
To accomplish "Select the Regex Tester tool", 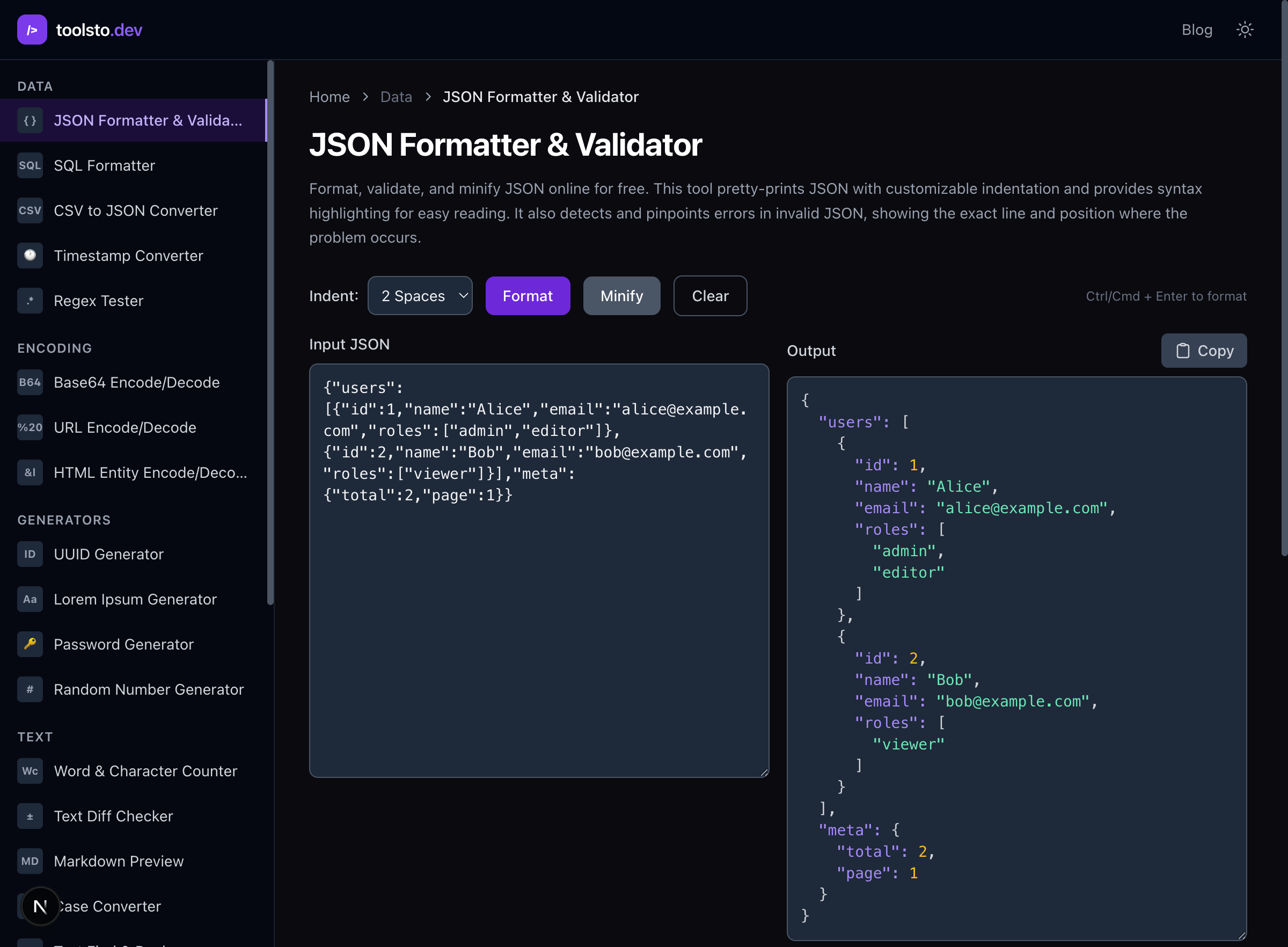I will (x=99, y=301).
